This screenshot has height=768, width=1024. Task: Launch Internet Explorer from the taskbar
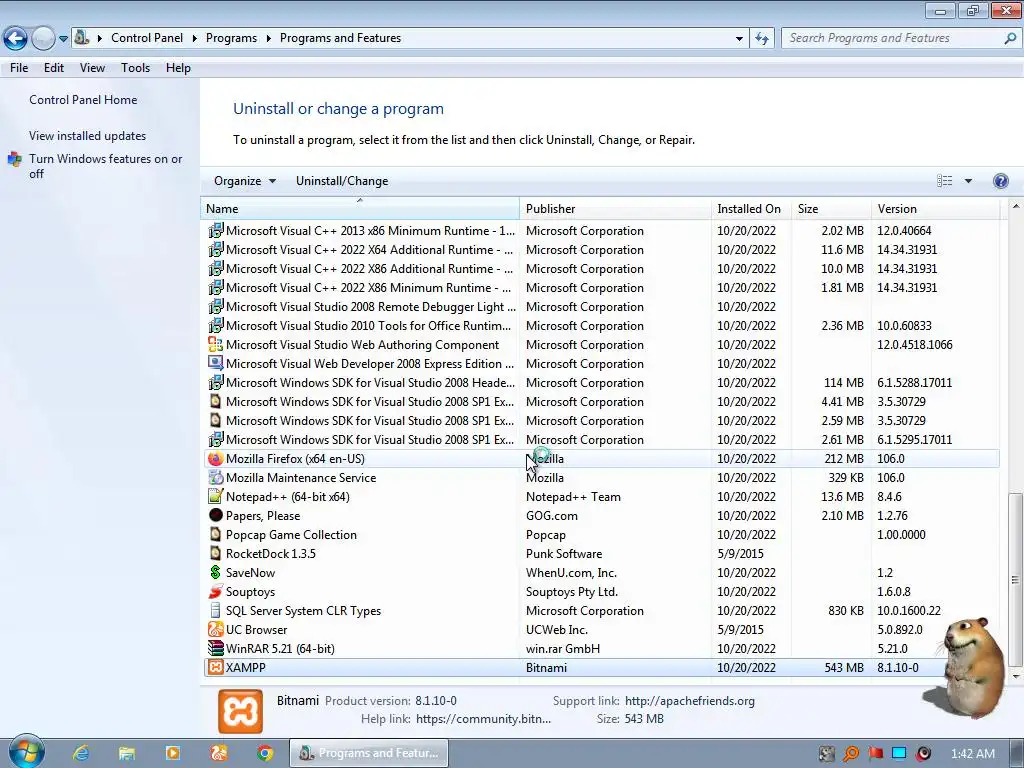81,753
